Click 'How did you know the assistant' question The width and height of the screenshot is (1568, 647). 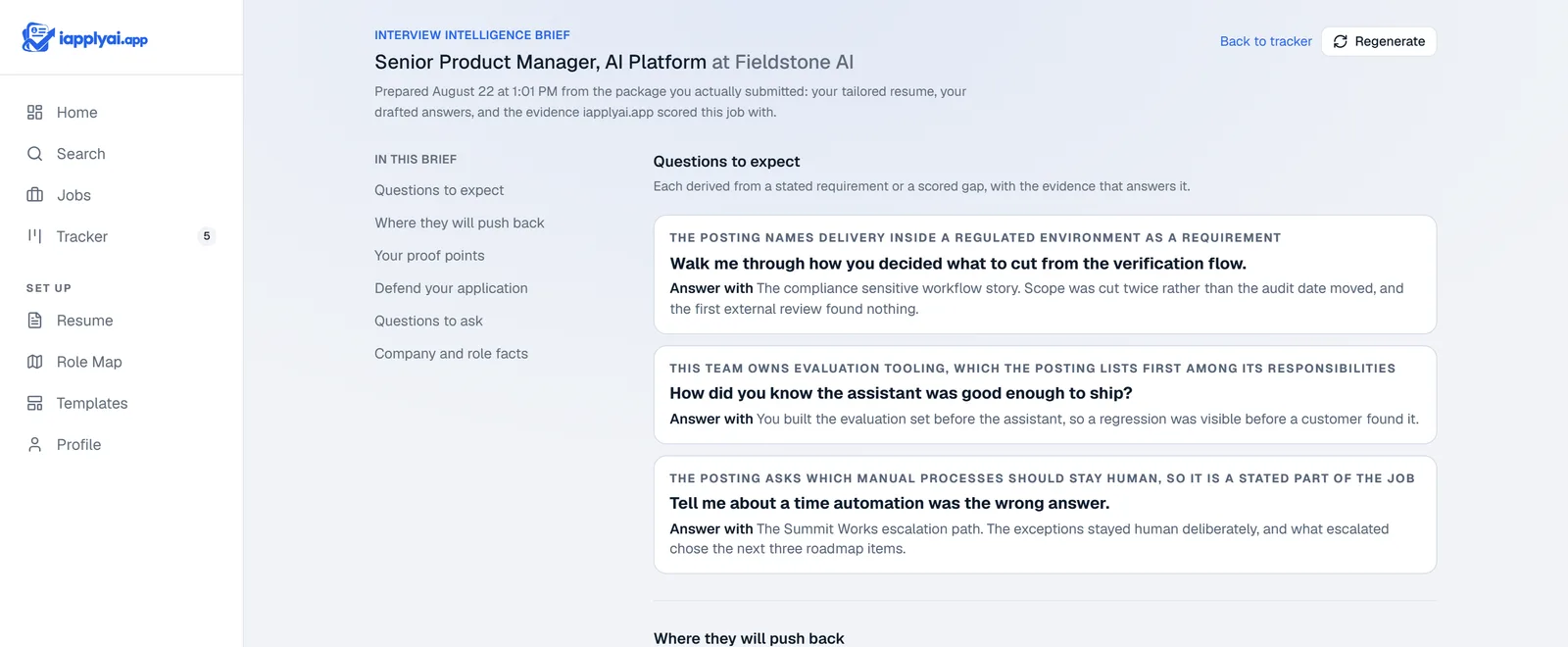tap(902, 393)
